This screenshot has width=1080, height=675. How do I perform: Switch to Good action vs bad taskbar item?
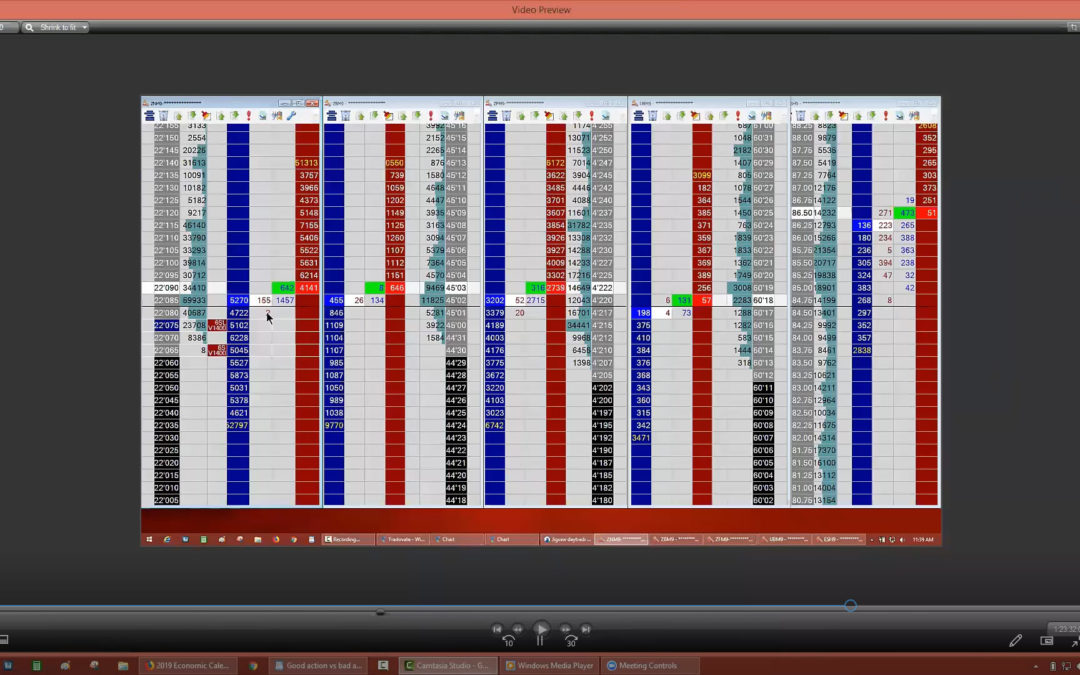click(319, 665)
